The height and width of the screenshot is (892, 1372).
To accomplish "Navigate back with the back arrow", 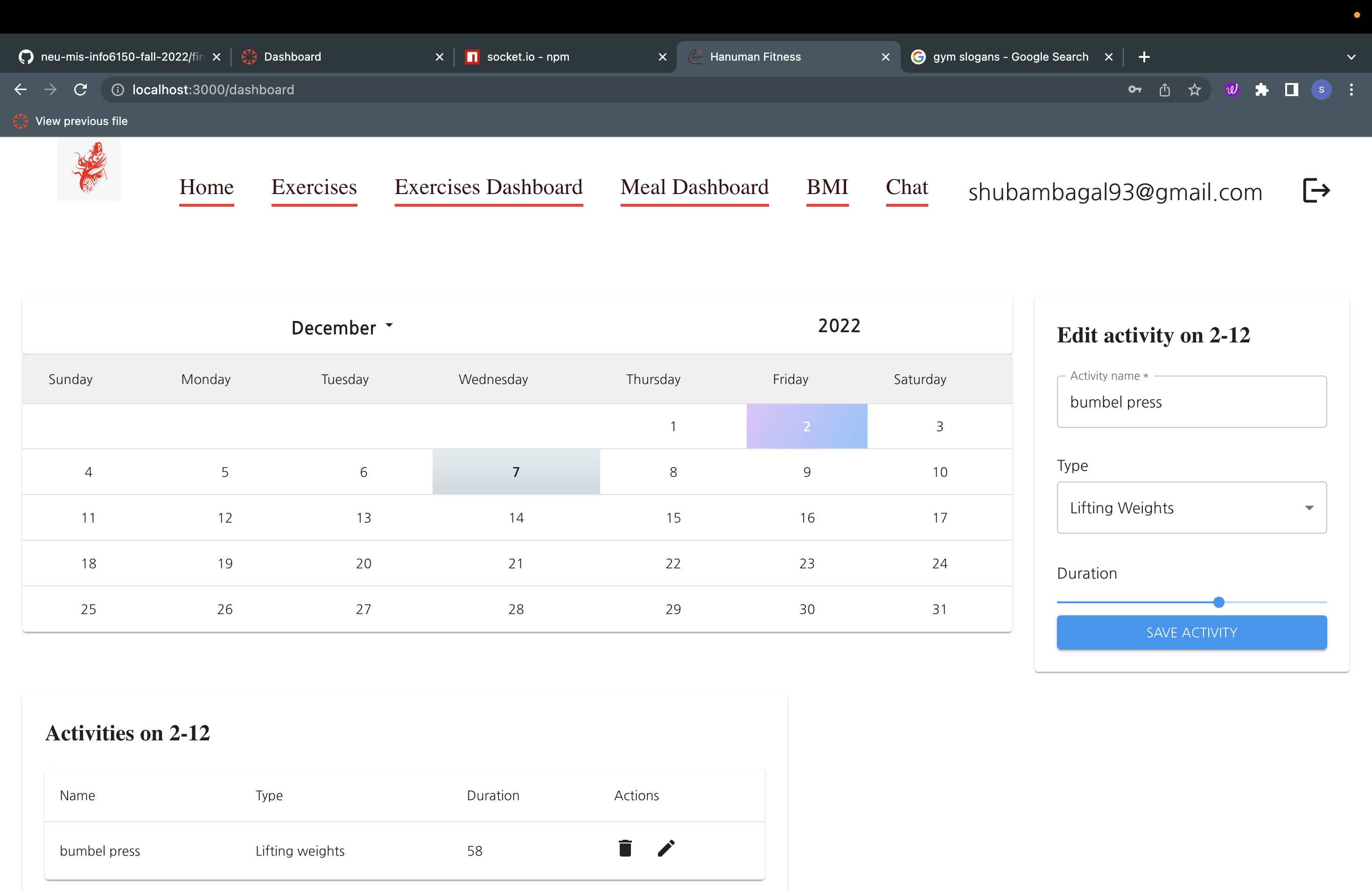I will click(x=21, y=89).
